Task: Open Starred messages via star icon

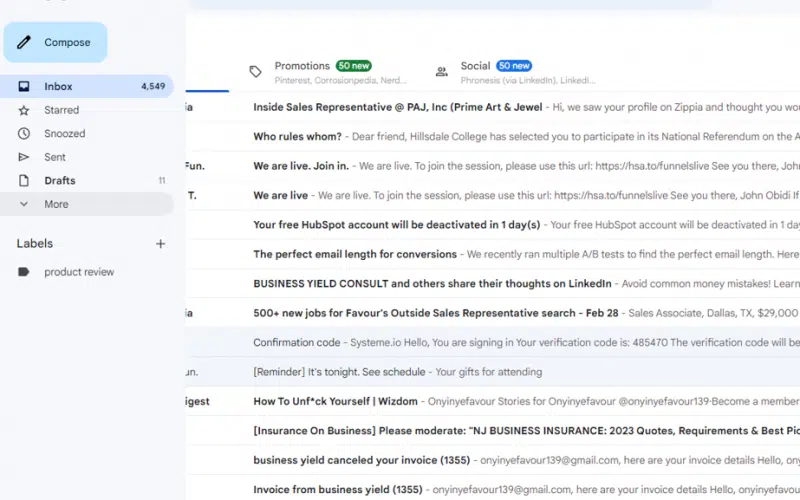Action: click(24, 110)
